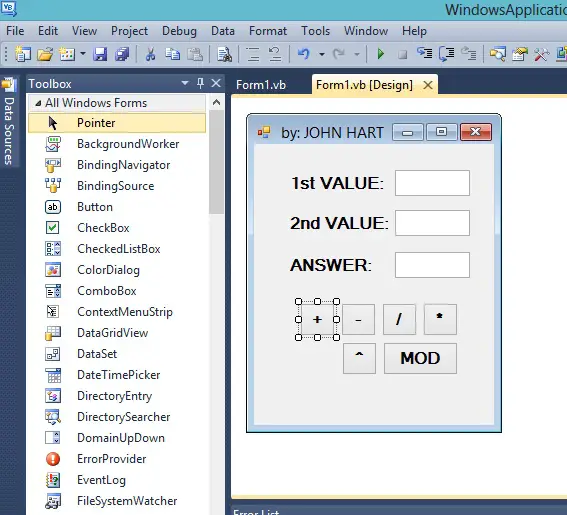
Task: Click the Toolbox scroll up arrow
Action: [216, 103]
